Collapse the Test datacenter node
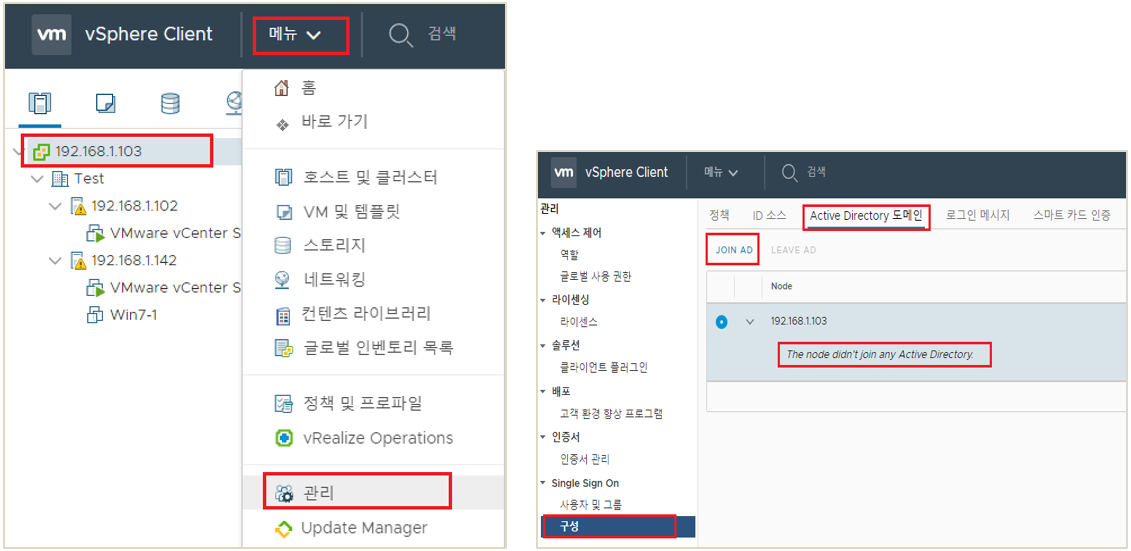Viewport: 1131px width, 551px height. (x=37, y=178)
